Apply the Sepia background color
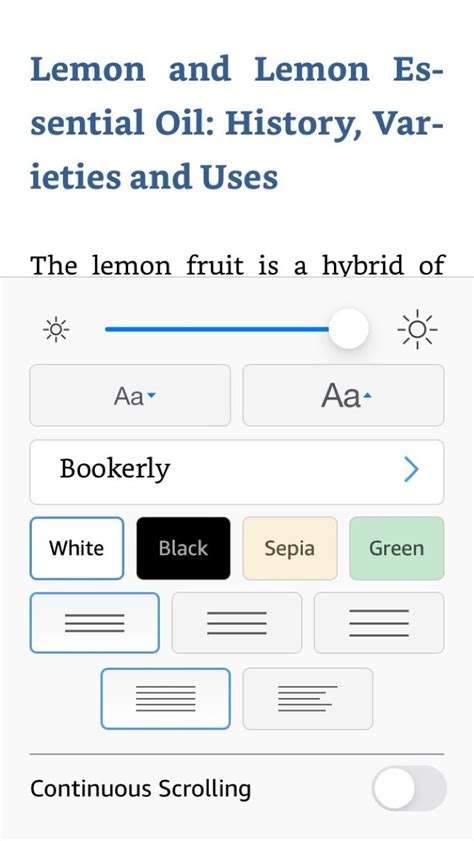Screen dimensions: 474x841 (x=290, y=548)
